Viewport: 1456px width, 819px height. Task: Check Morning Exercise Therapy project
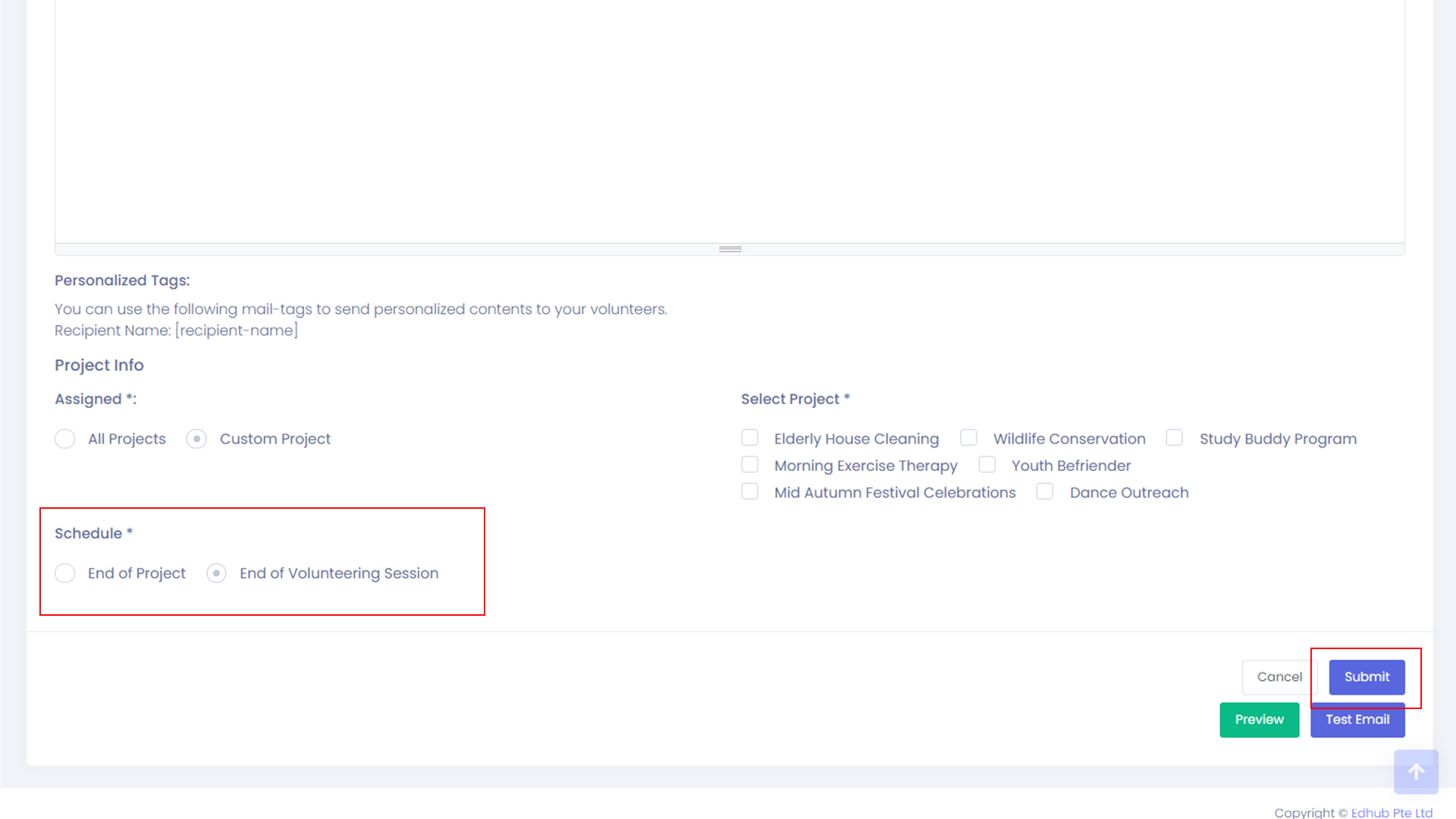[750, 464]
